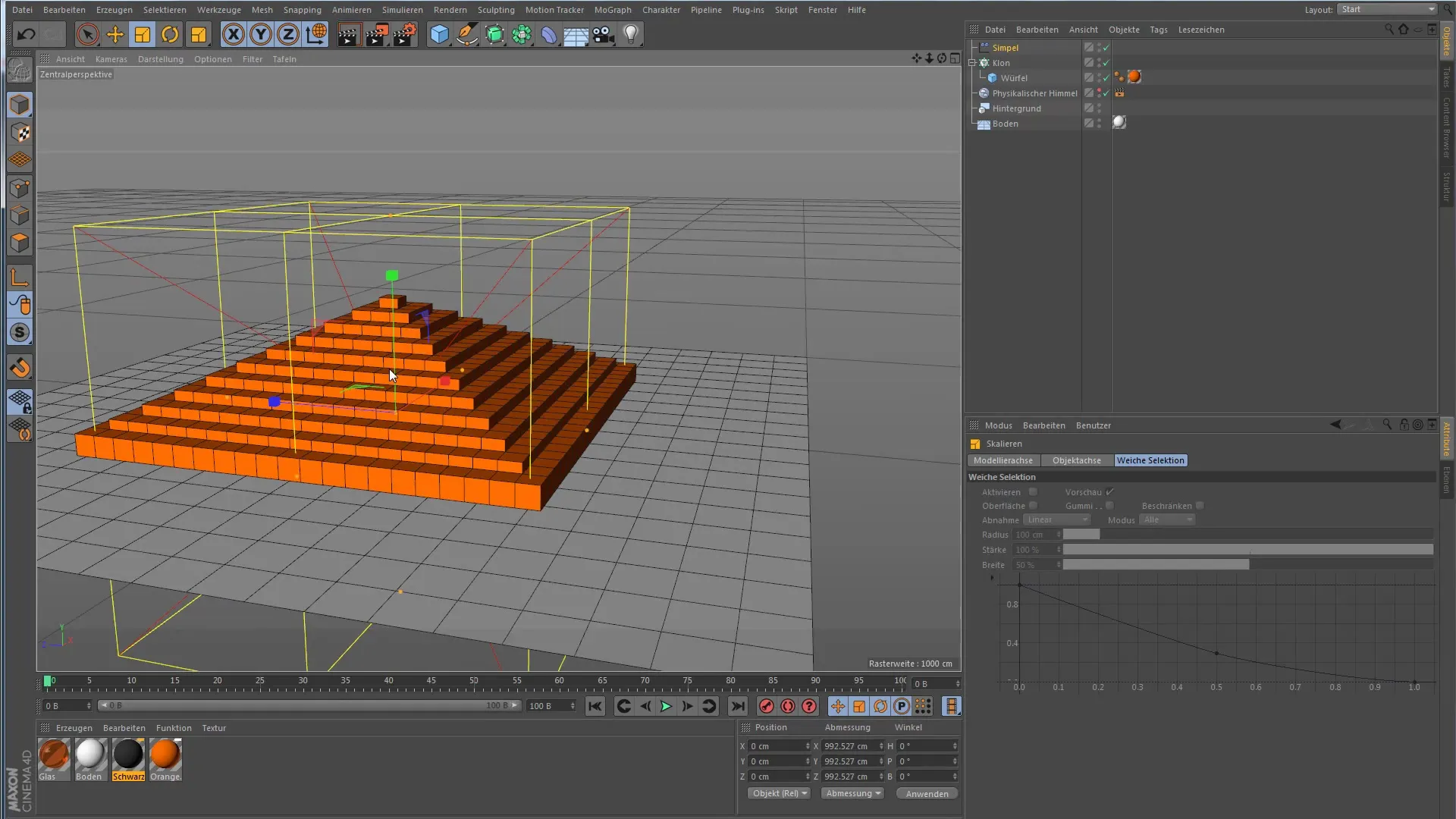Click orange material tag on Würfel
1456x819 pixels.
tap(1134, 77)
